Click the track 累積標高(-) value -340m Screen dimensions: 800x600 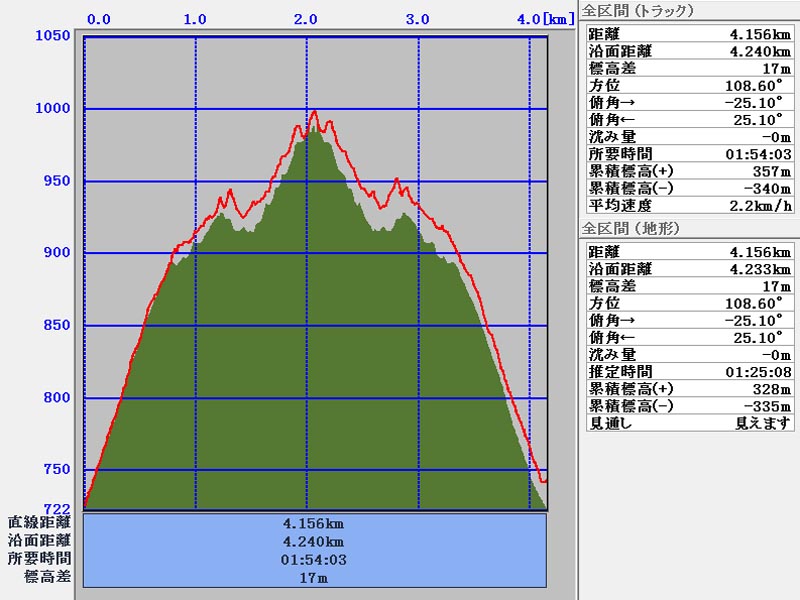770,188
